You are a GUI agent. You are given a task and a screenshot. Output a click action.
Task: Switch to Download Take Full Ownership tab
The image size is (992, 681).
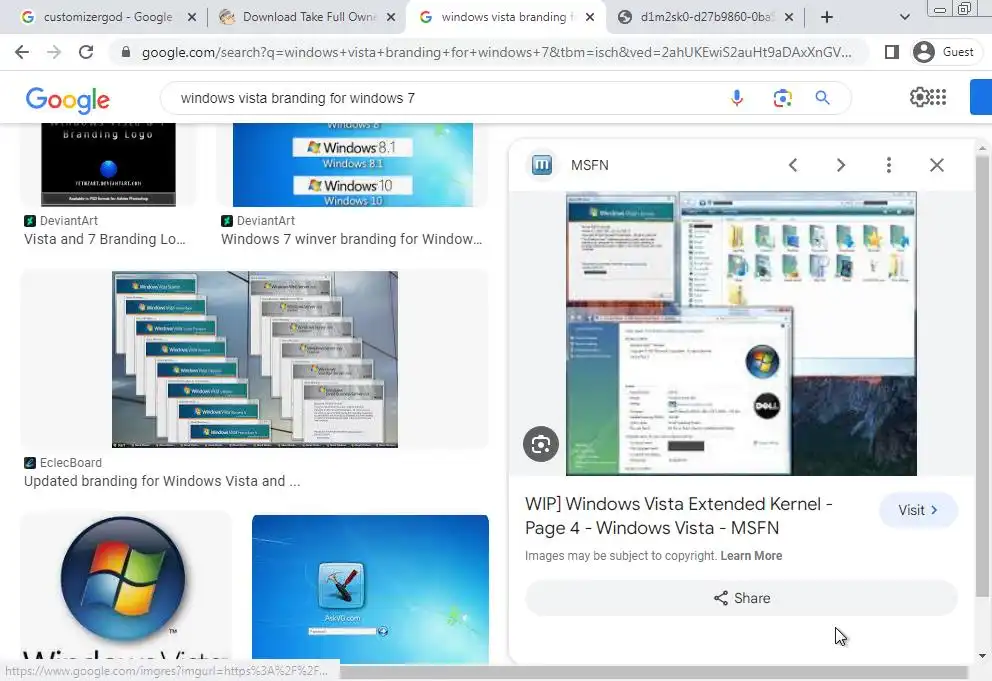(306, 17)
